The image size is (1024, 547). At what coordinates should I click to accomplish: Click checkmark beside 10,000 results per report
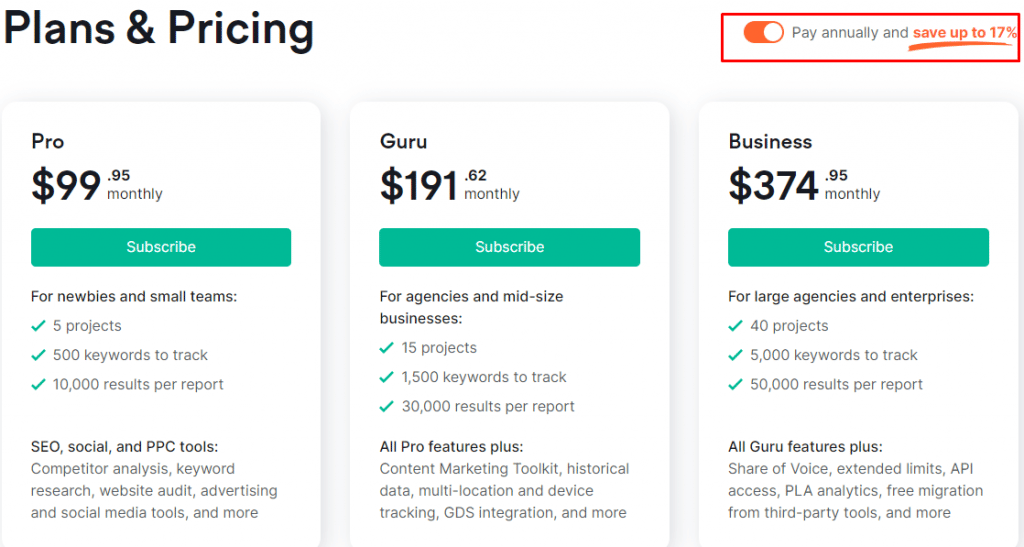pyautogui.click(x=39, y=384)
